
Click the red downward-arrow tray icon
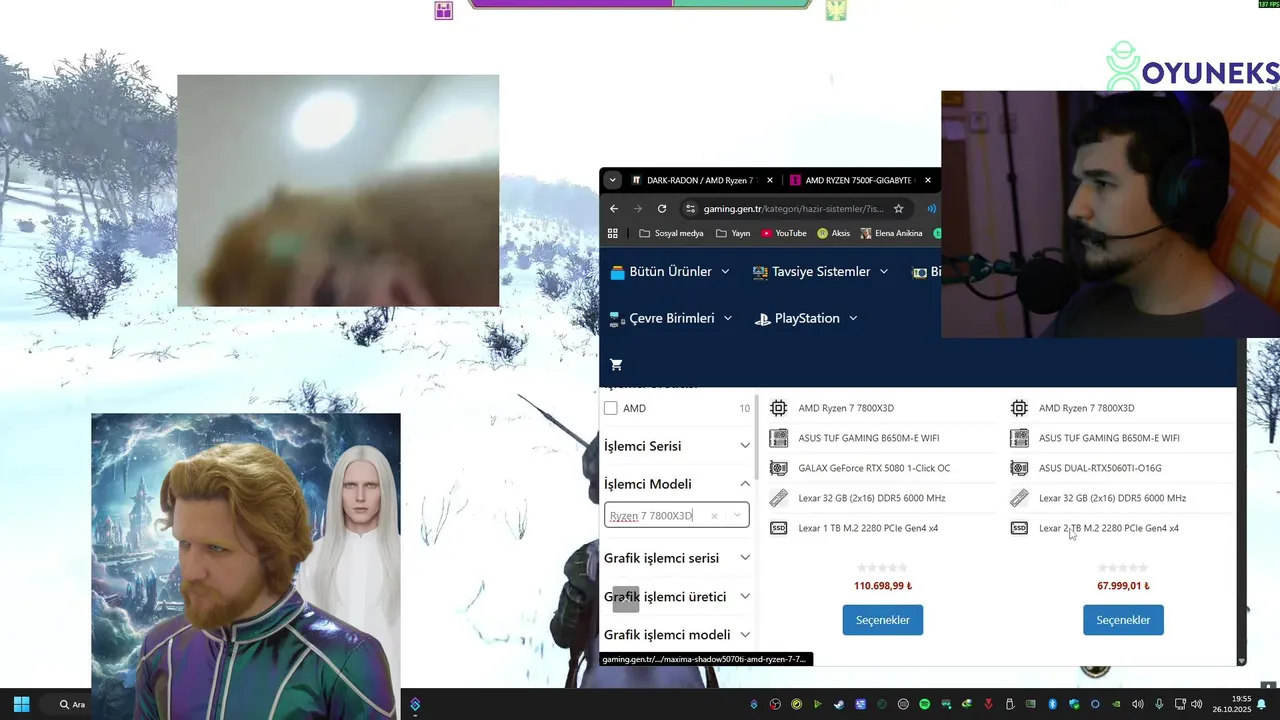click(x=988, y=704)
